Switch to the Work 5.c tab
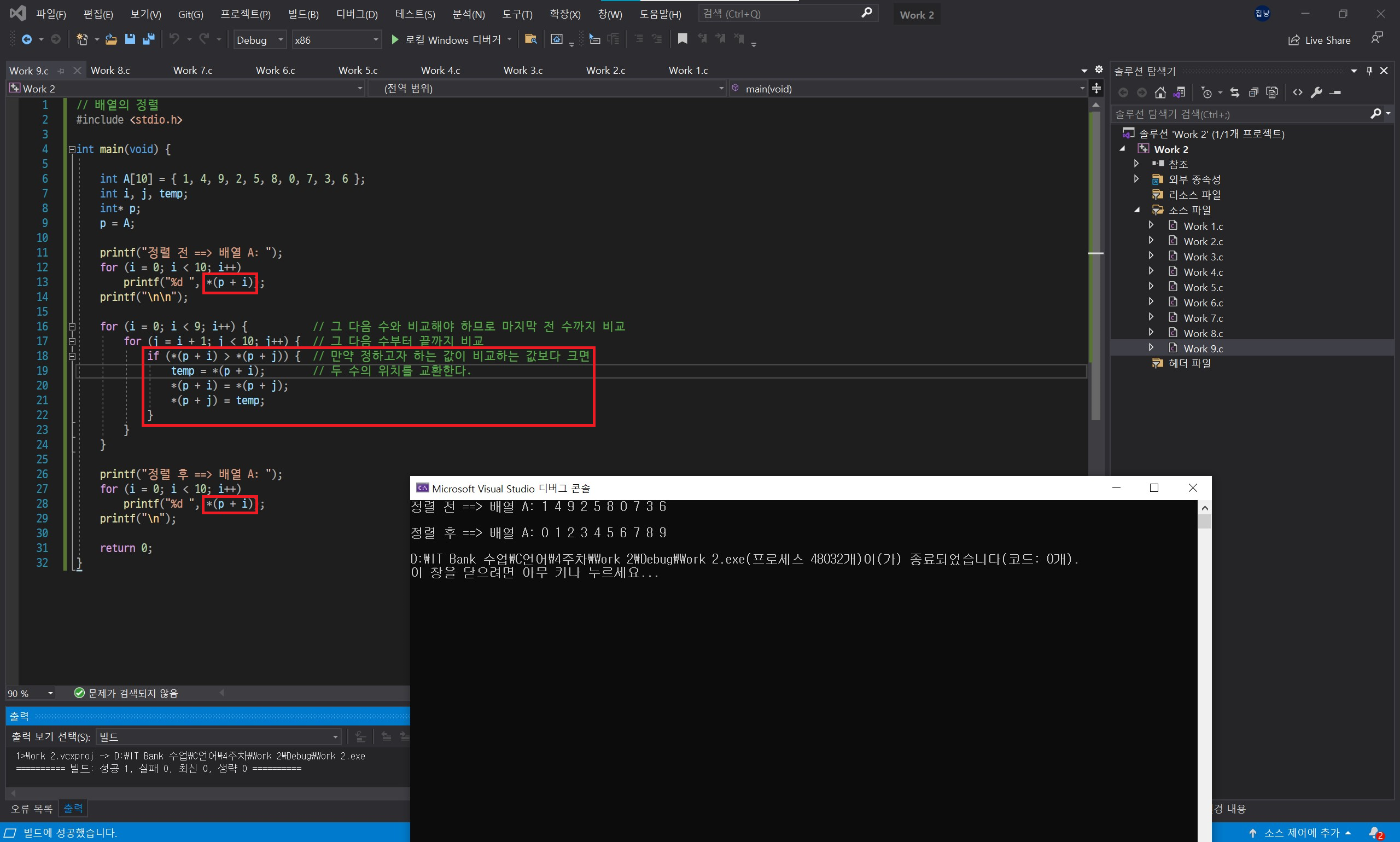 coord(358,71)
